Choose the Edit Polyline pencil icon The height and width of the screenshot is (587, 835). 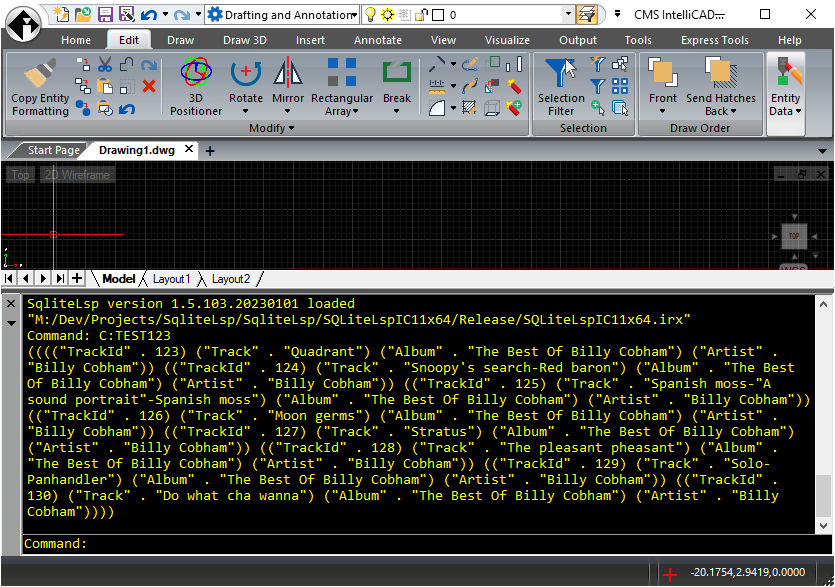(x=470, y=64)
